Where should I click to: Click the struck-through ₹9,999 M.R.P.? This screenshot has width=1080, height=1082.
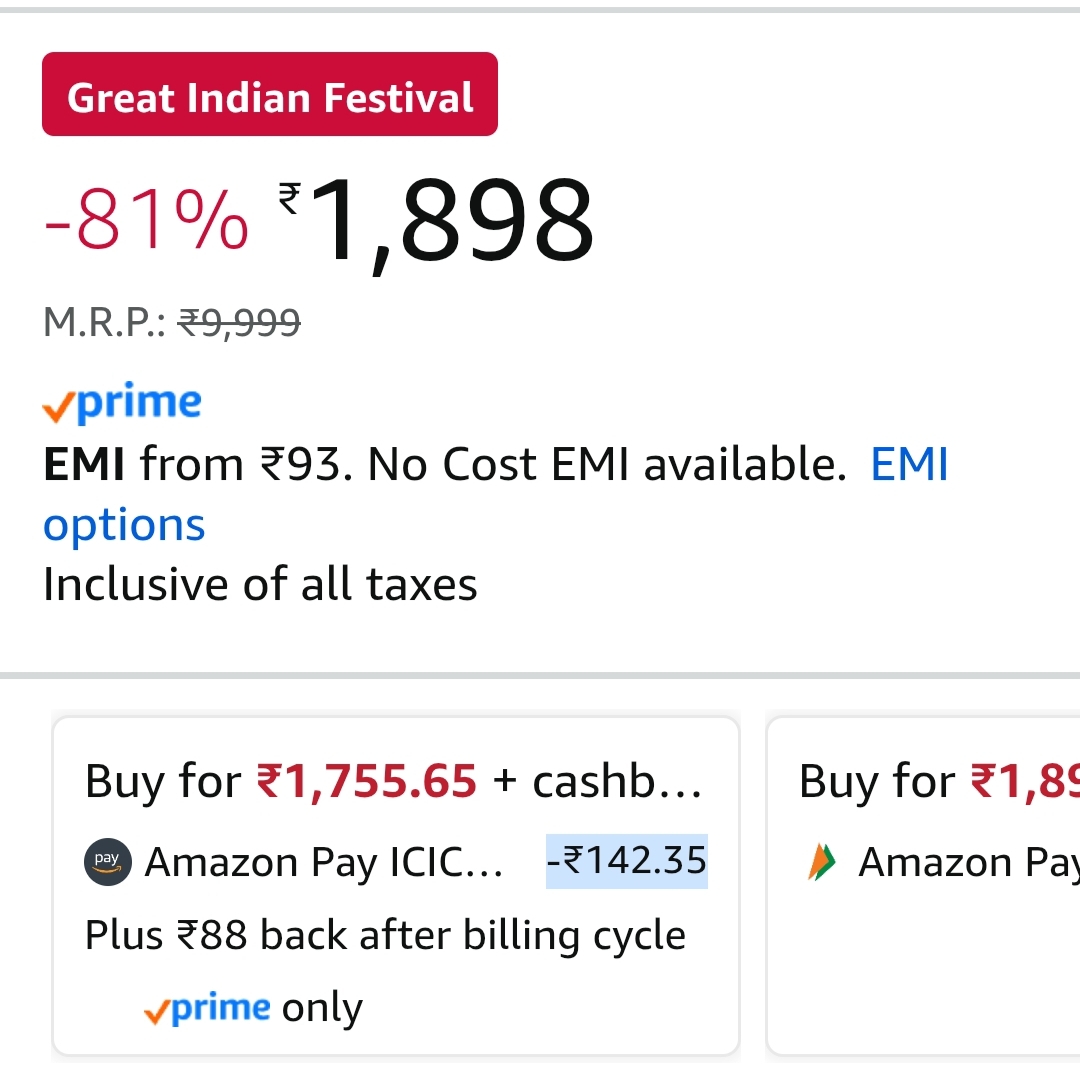click(239, 322)
